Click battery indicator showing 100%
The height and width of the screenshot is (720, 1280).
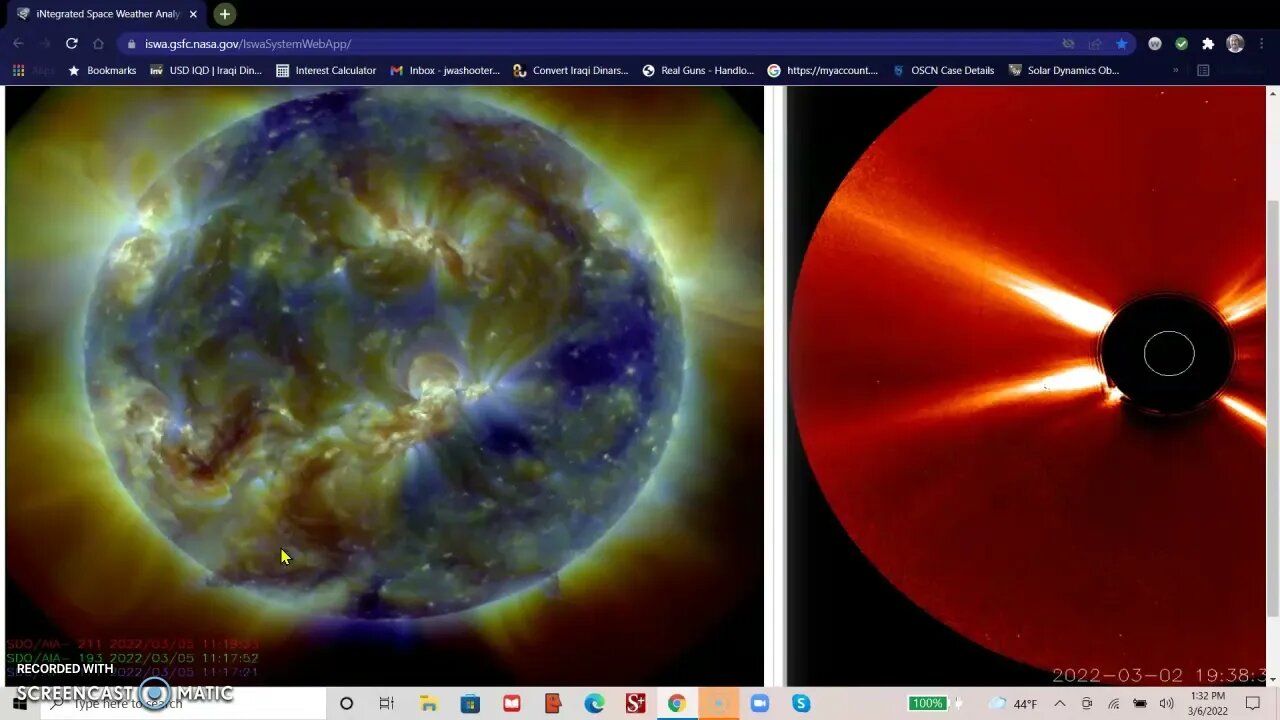tap(927, 704)
